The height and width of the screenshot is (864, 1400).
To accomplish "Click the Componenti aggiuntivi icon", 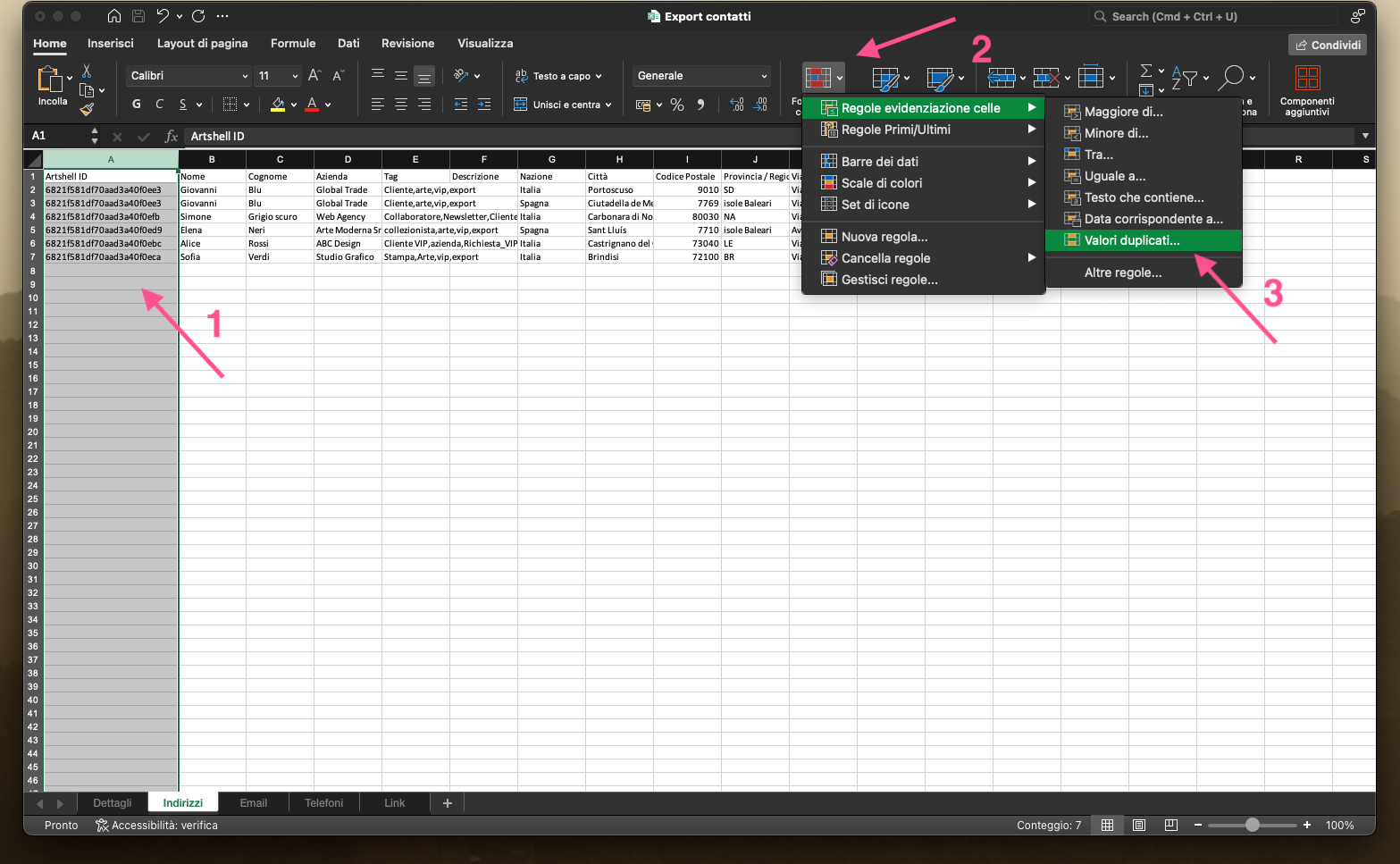I will [1307, 78].
